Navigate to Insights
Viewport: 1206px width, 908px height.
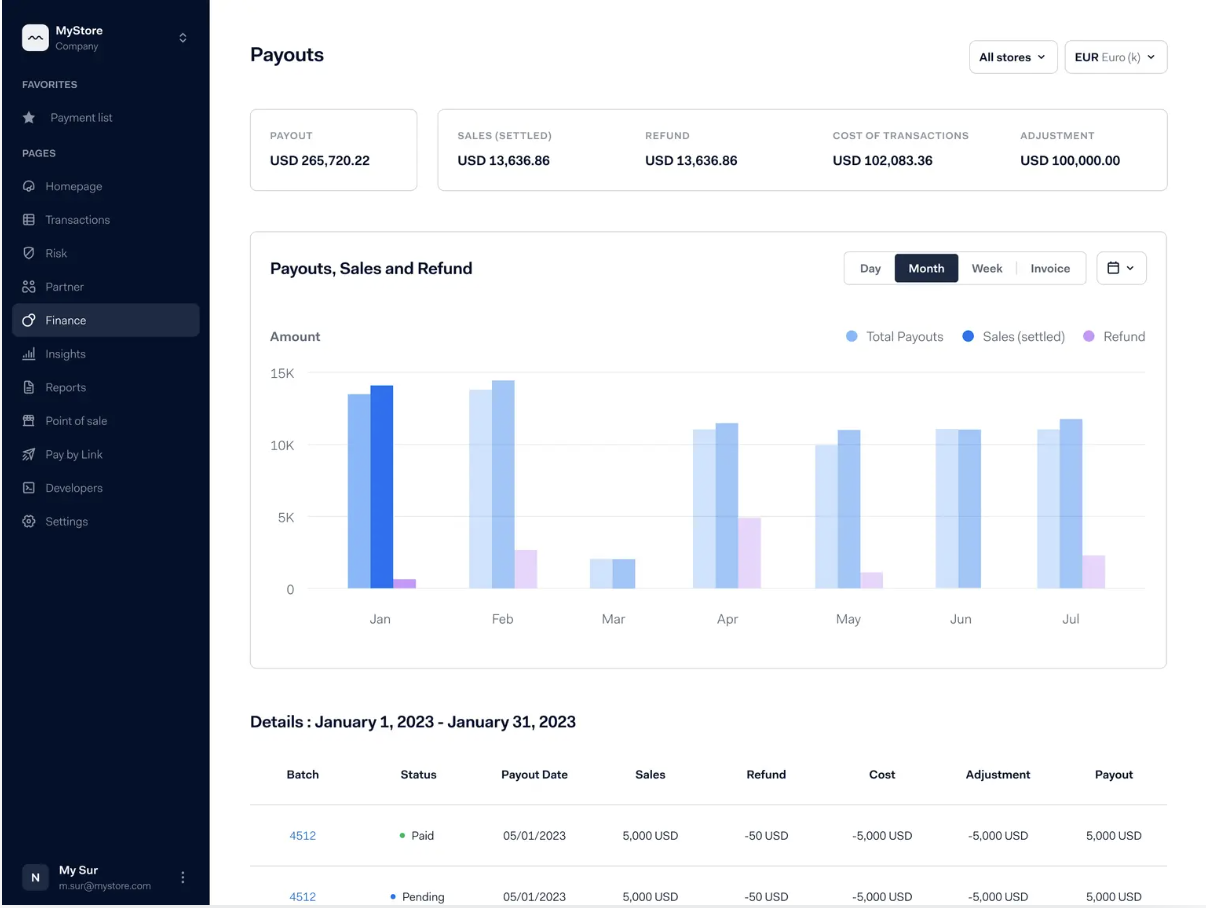click(66, 353)
